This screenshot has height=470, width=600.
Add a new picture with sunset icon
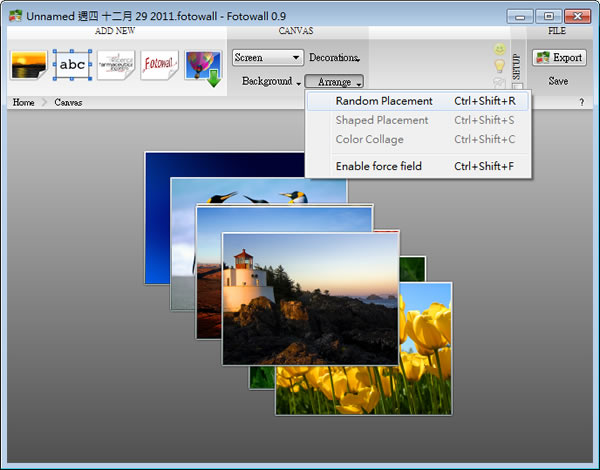29,65
